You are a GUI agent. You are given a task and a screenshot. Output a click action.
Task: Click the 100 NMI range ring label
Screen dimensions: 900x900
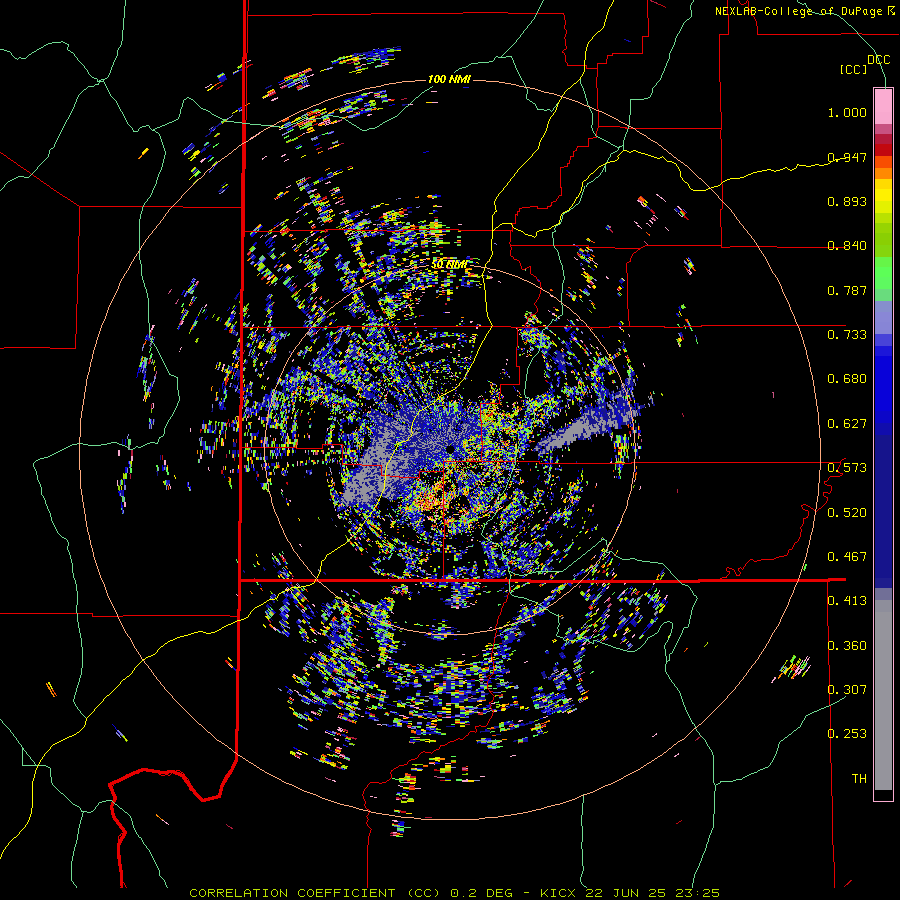tap(449, 79)
